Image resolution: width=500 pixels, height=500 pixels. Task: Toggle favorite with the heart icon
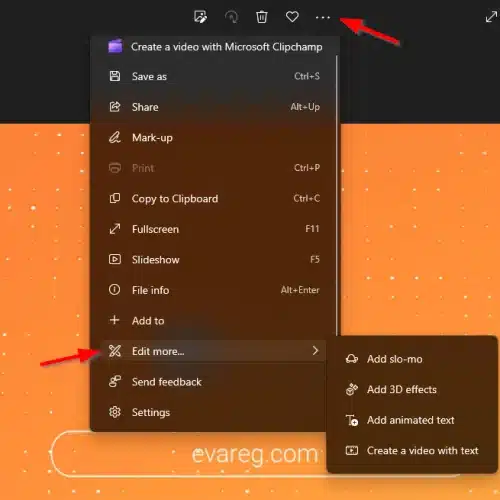292,17
